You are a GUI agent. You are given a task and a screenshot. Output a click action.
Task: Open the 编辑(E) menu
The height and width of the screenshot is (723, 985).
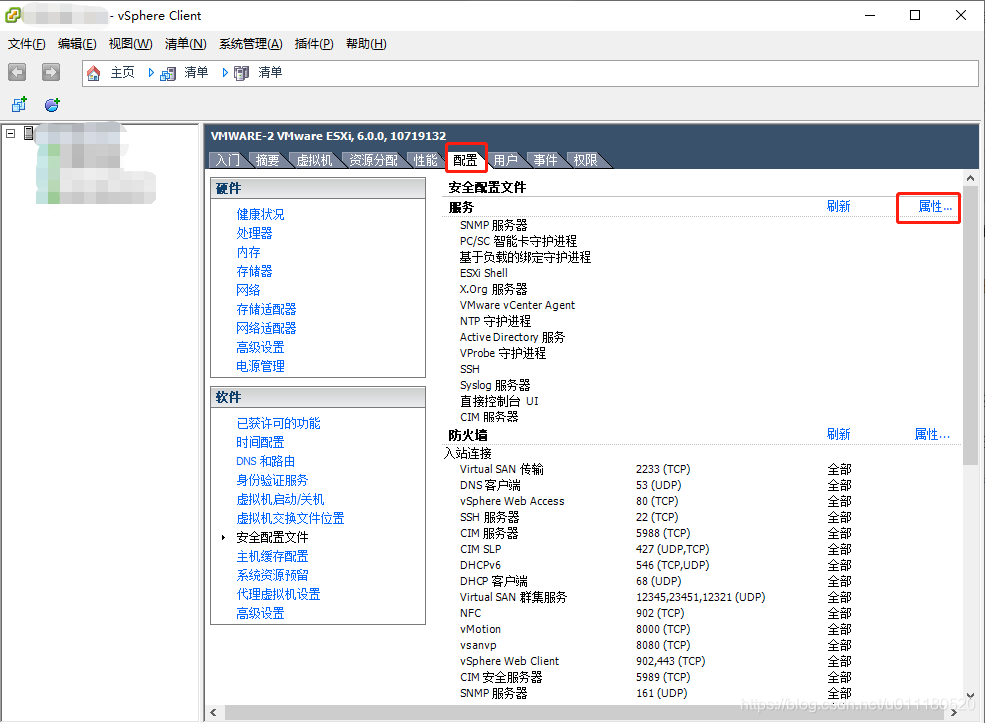[77, 44]
